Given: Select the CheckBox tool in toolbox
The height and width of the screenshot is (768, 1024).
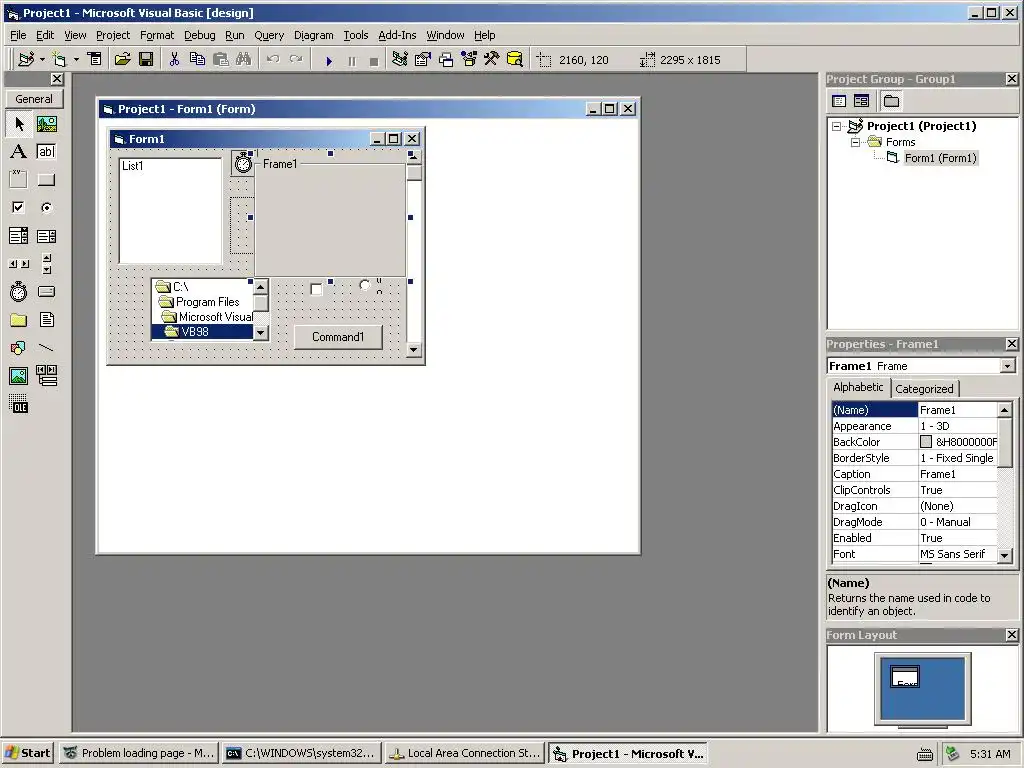Looking at the screenshot, I should [x=19, y=208].
